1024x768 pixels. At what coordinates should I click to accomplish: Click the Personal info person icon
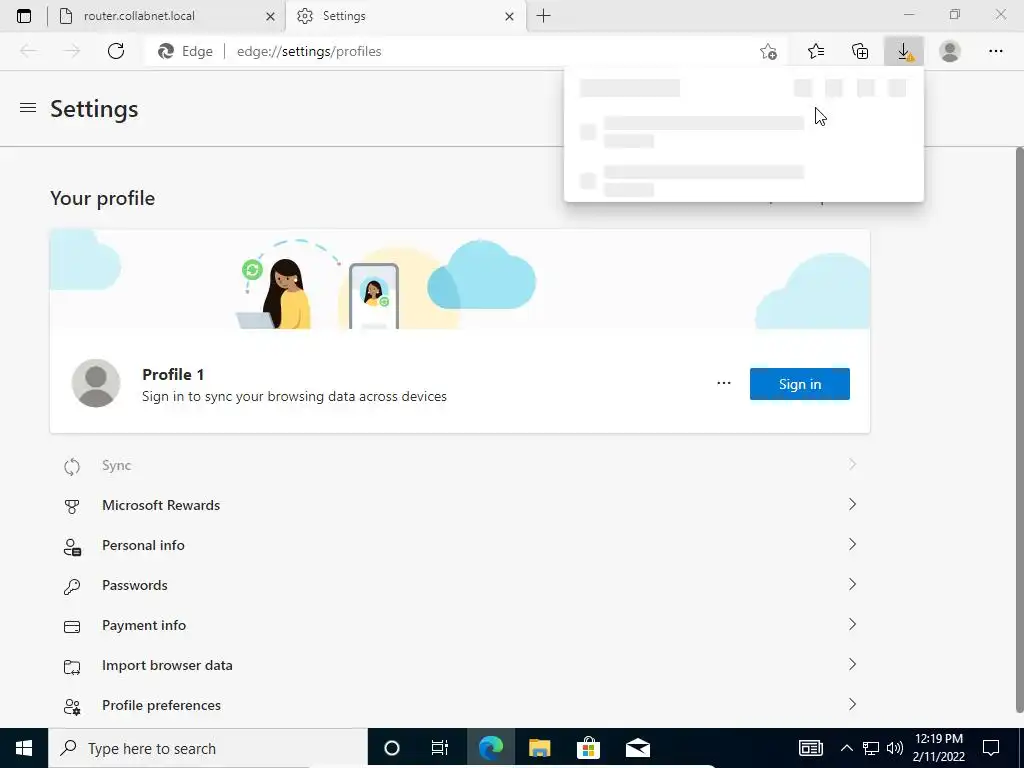pos(72,547)
